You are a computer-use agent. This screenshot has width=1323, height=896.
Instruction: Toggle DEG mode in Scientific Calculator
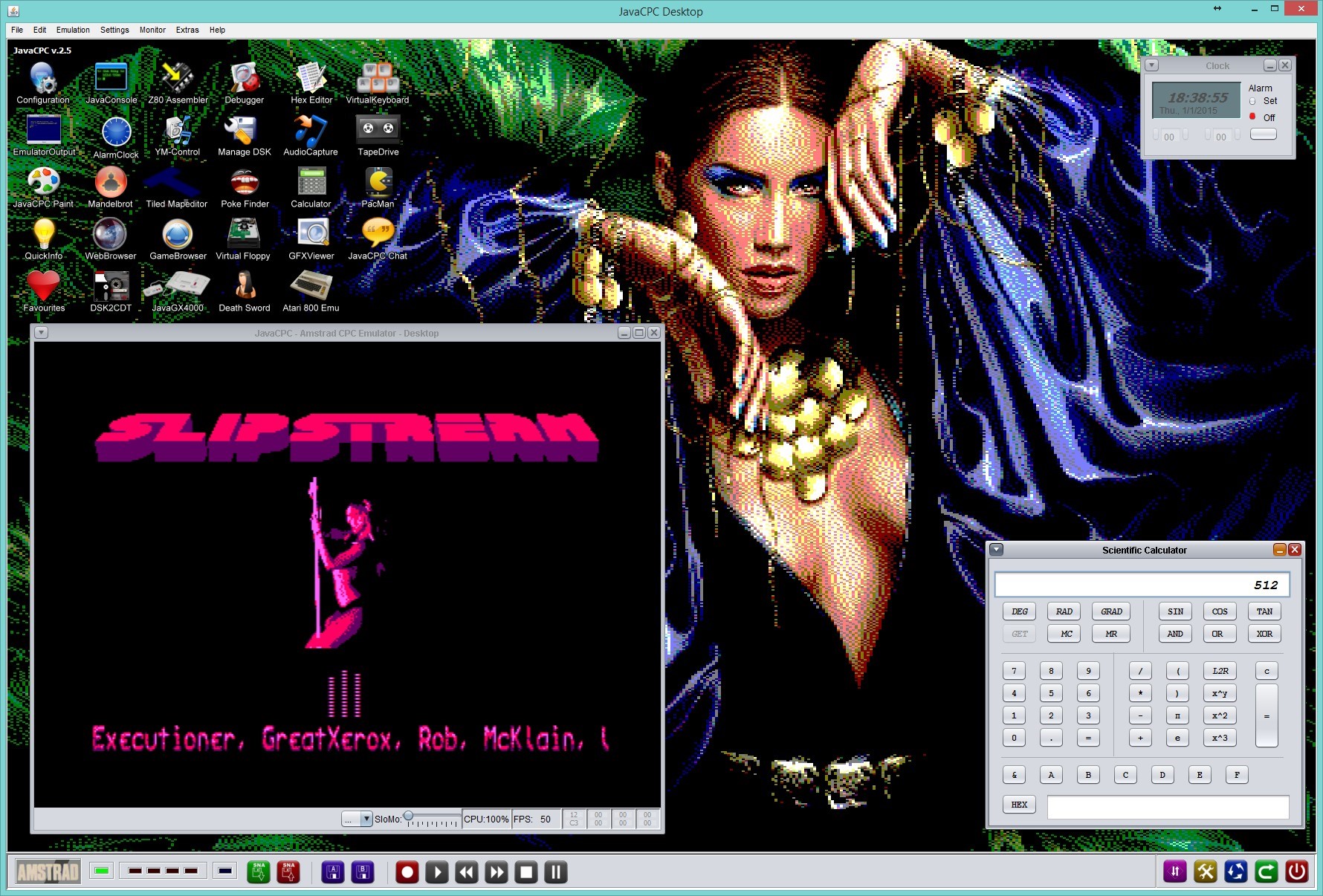point(1020,611)
